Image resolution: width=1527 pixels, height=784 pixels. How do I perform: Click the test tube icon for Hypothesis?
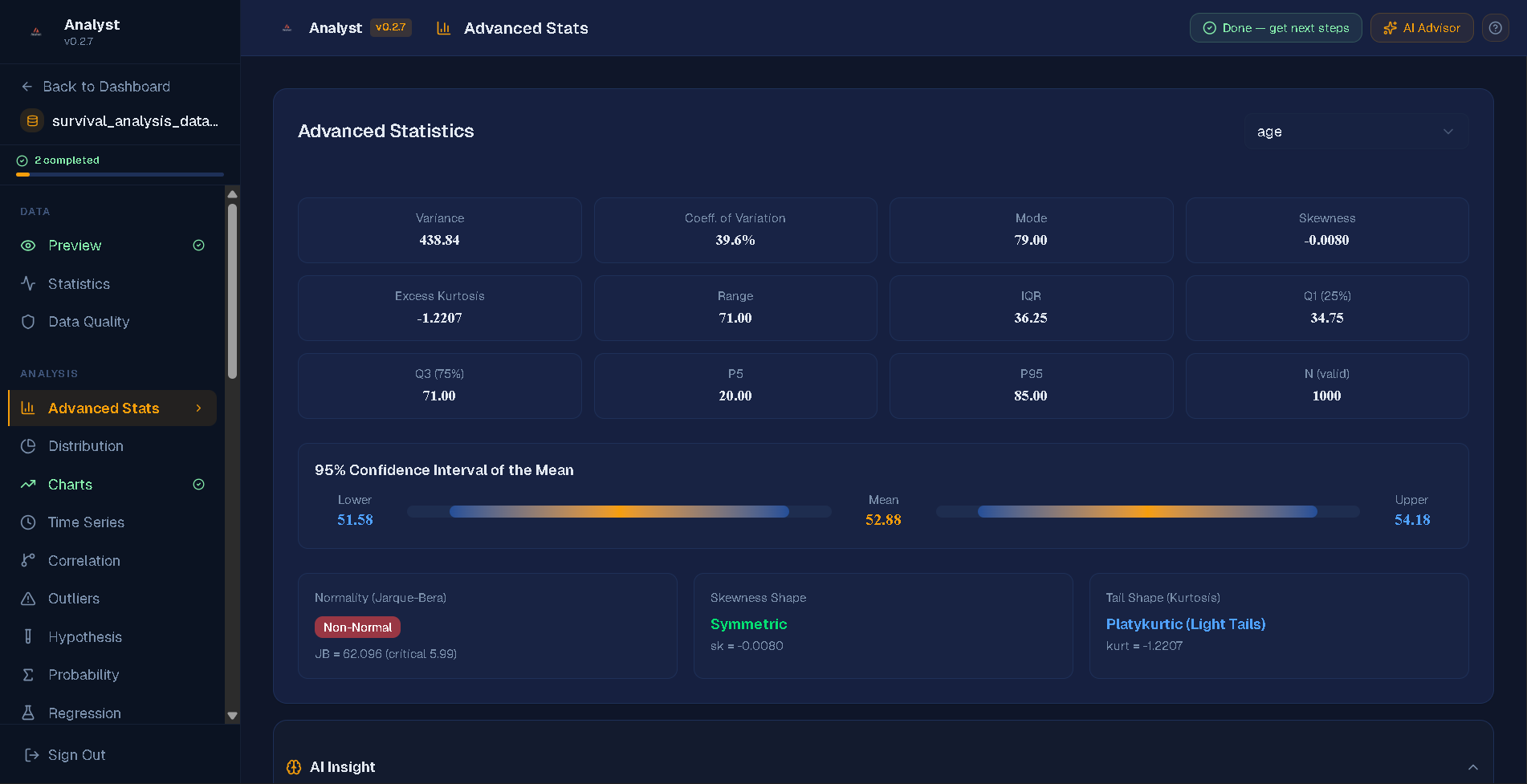point(28,636)
